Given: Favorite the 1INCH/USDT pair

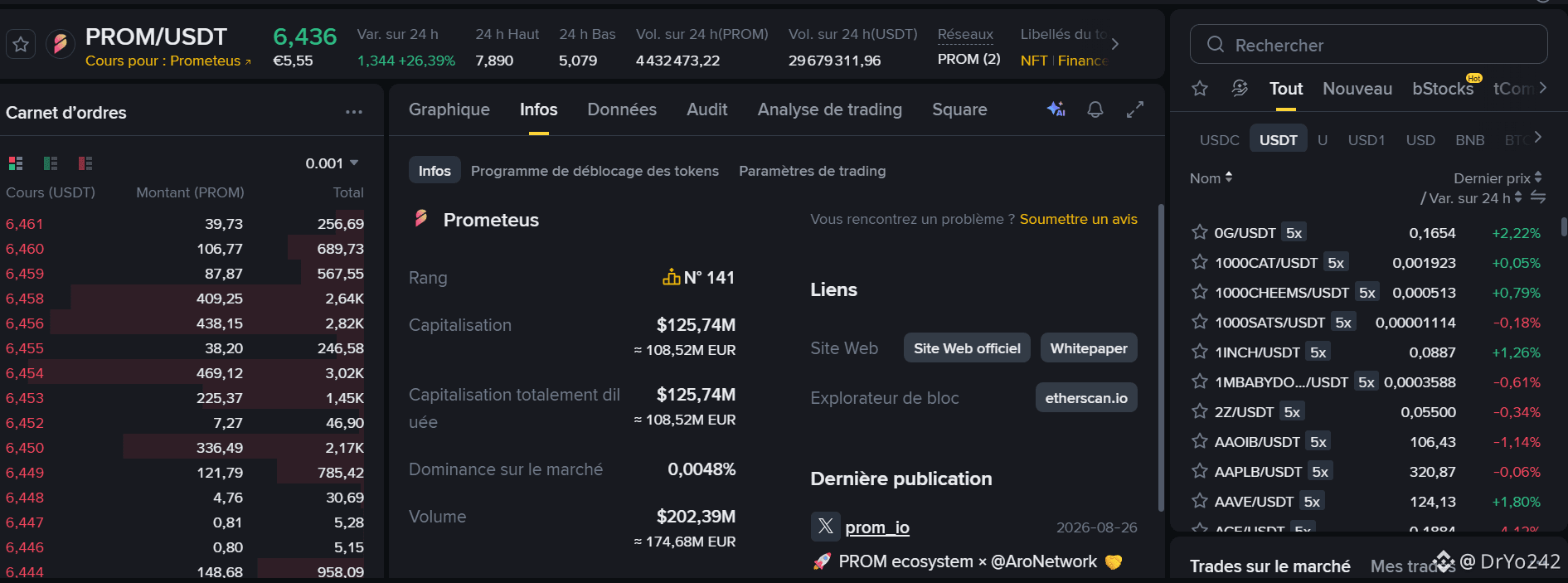Looking at the screenshot, I should point(1199,352).
